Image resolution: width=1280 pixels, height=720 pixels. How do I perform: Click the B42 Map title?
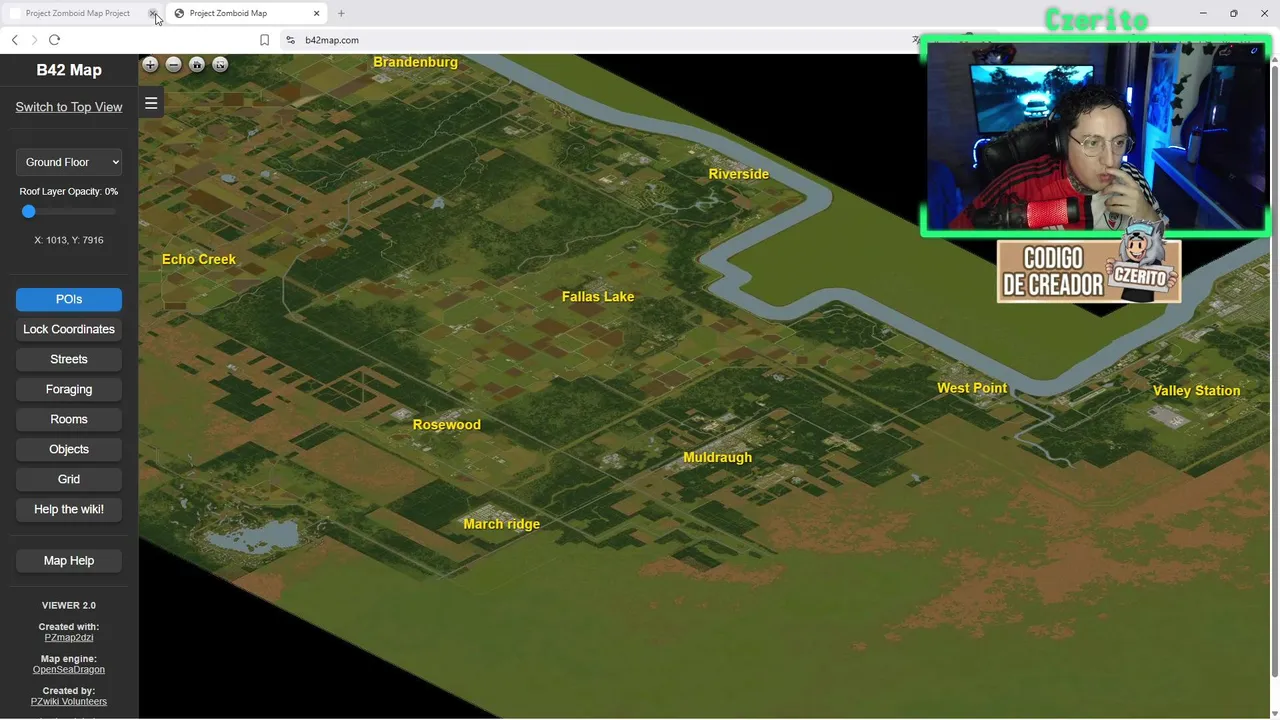[x=69, y=70]
